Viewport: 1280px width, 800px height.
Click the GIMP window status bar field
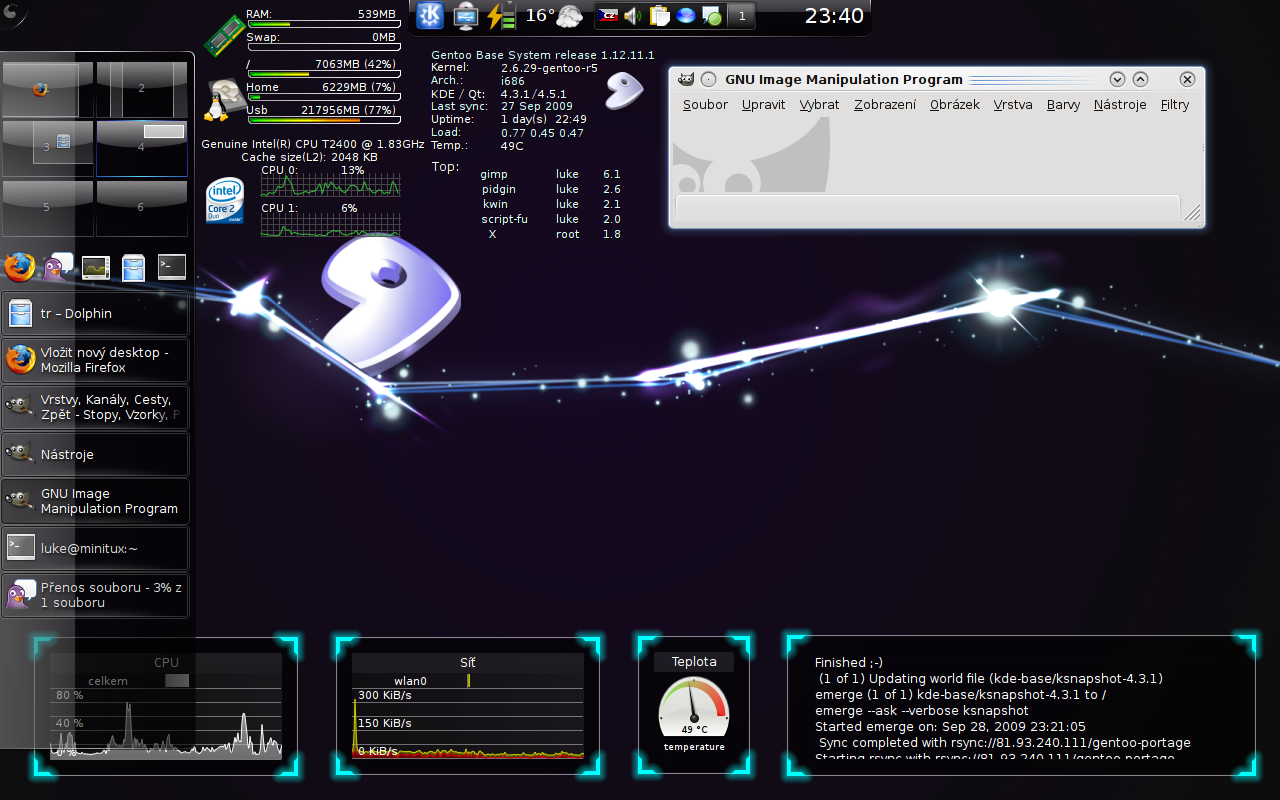pos(927,207)
